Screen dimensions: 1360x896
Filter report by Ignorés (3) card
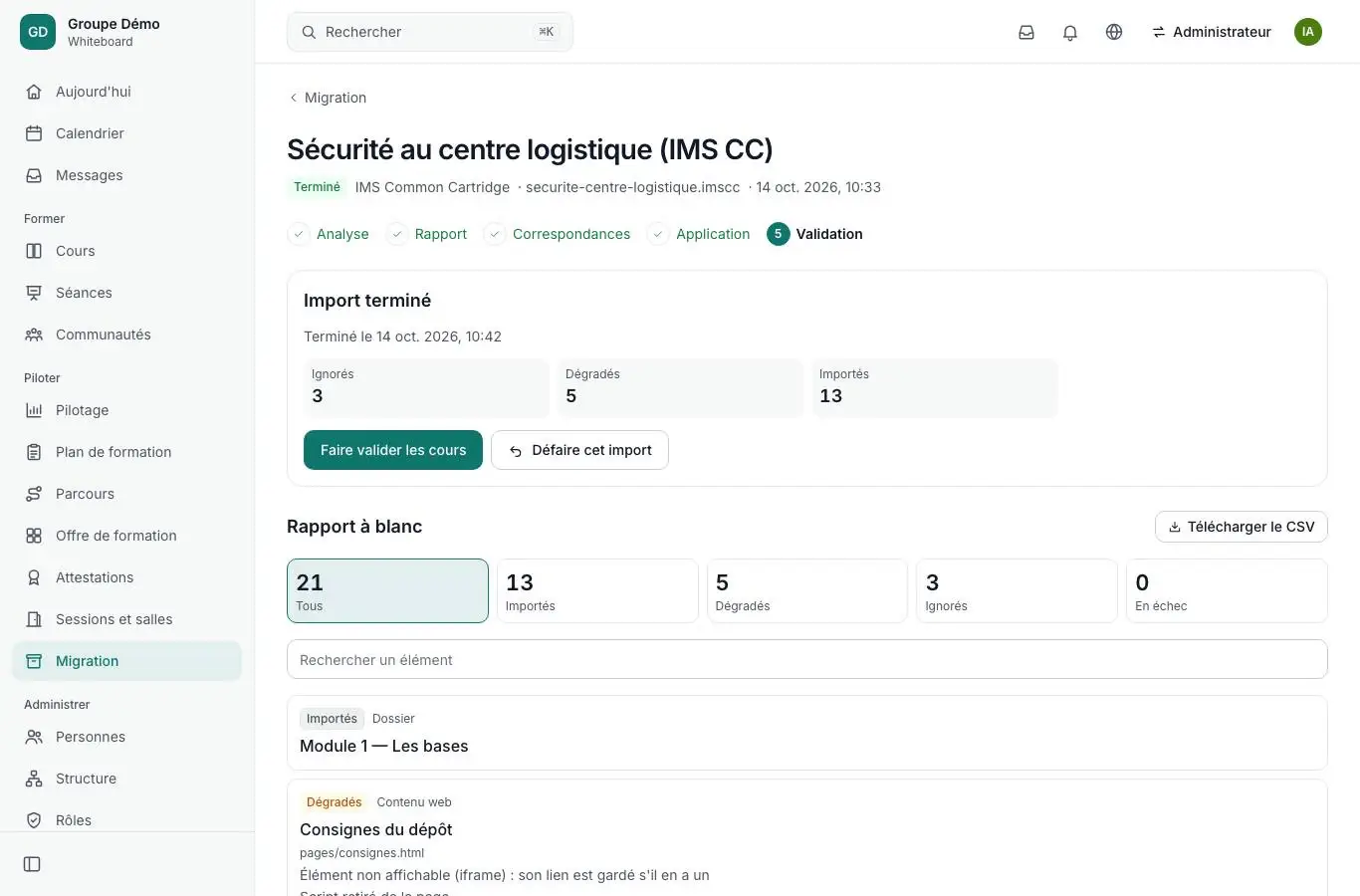coord(1017,591)
